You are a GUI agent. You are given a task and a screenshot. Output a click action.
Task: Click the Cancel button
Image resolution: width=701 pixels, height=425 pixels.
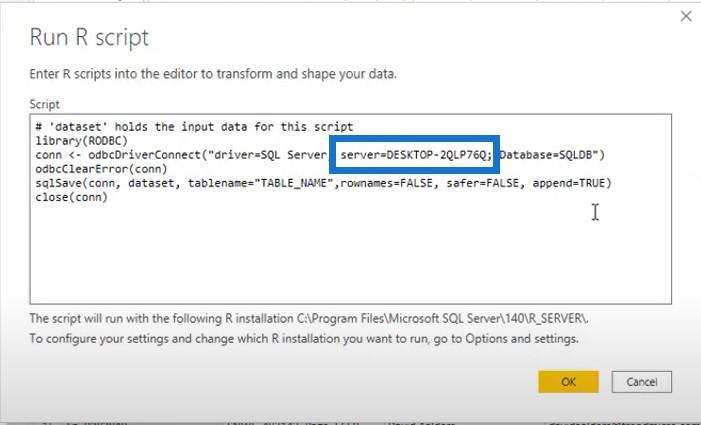[x=641, y=381]
